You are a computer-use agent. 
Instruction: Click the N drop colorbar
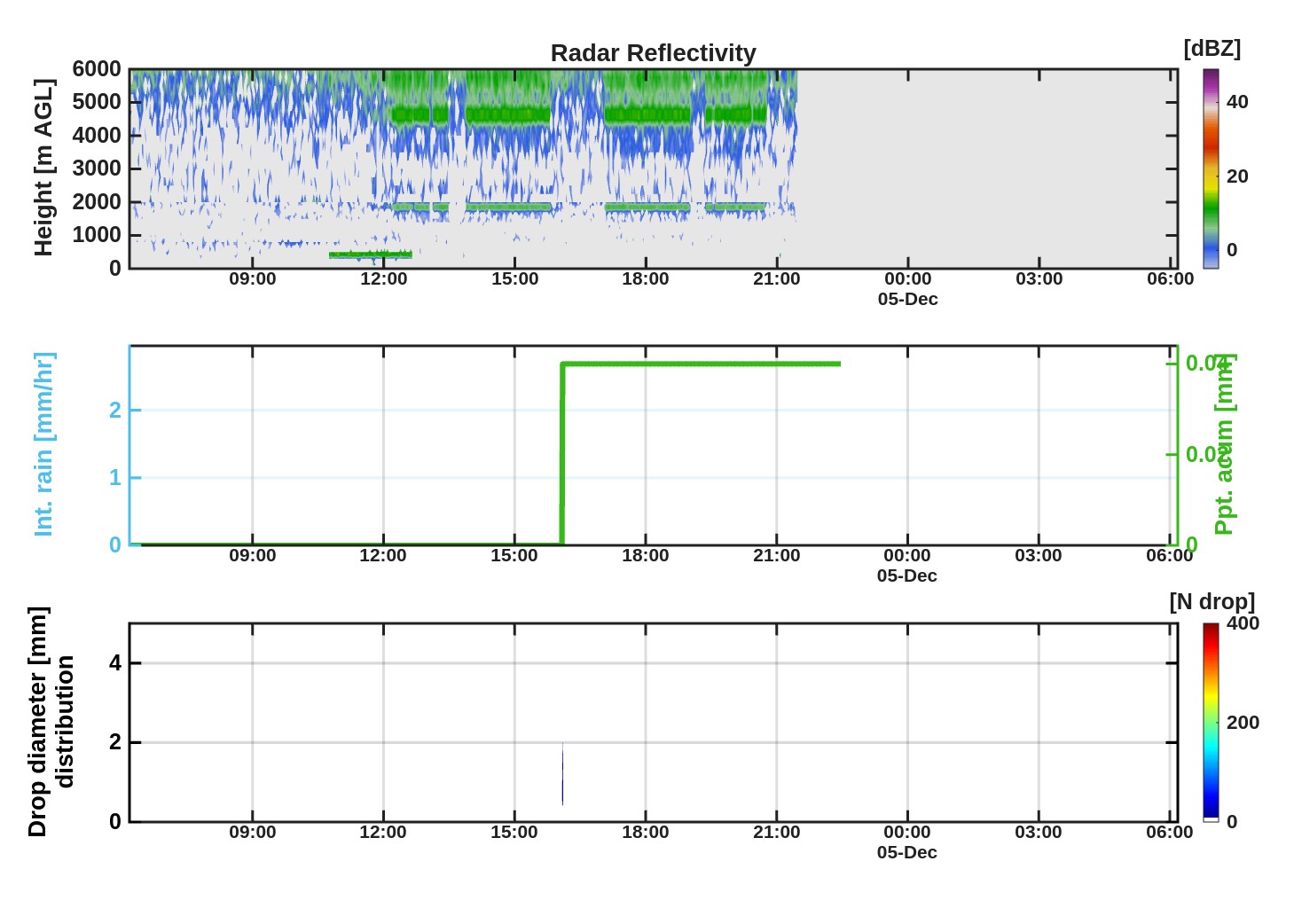pos(1211,721)
